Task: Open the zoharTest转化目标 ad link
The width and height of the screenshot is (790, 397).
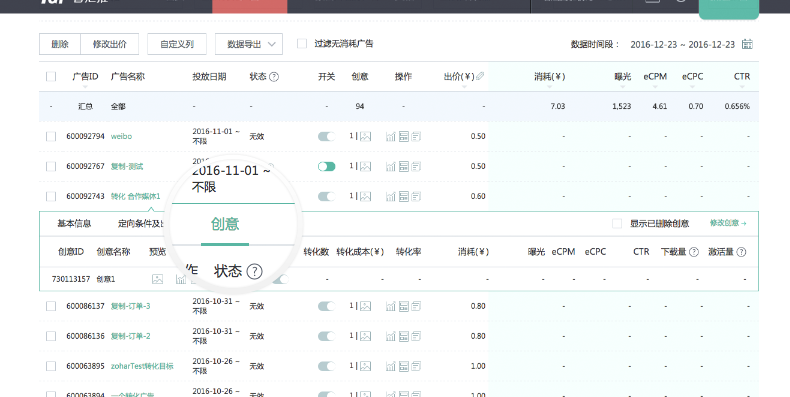Action: coord(142,366)
